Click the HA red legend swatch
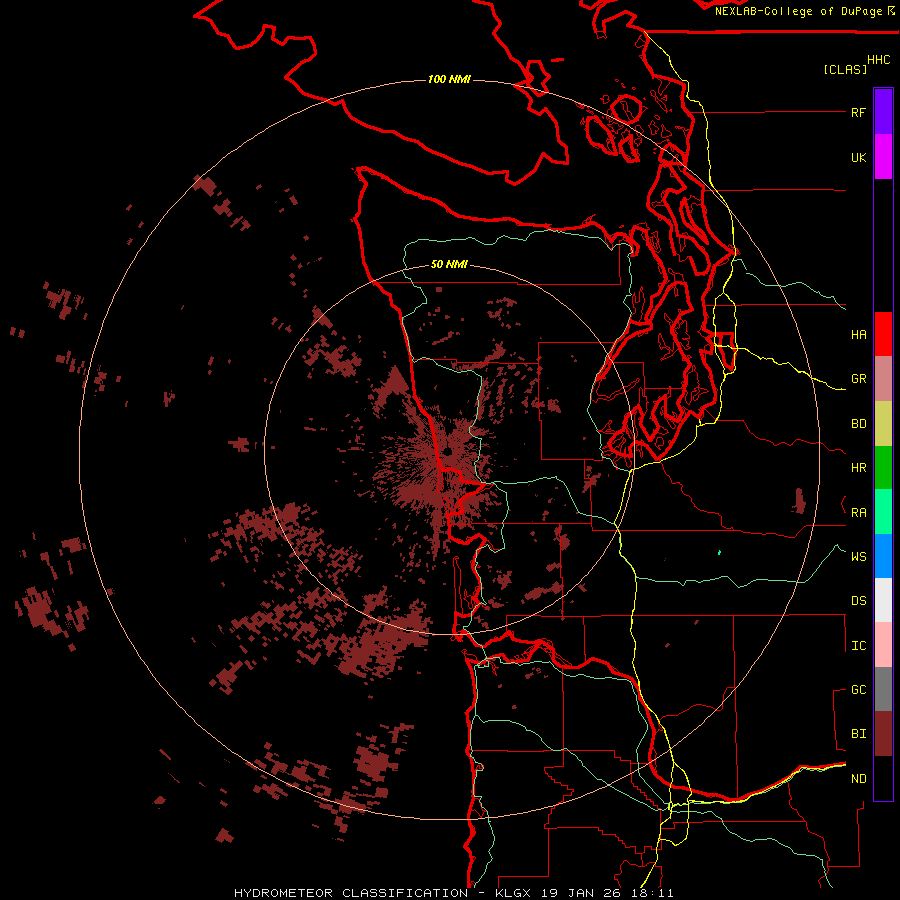Viewport: 900px width, 900px height. 883,334
